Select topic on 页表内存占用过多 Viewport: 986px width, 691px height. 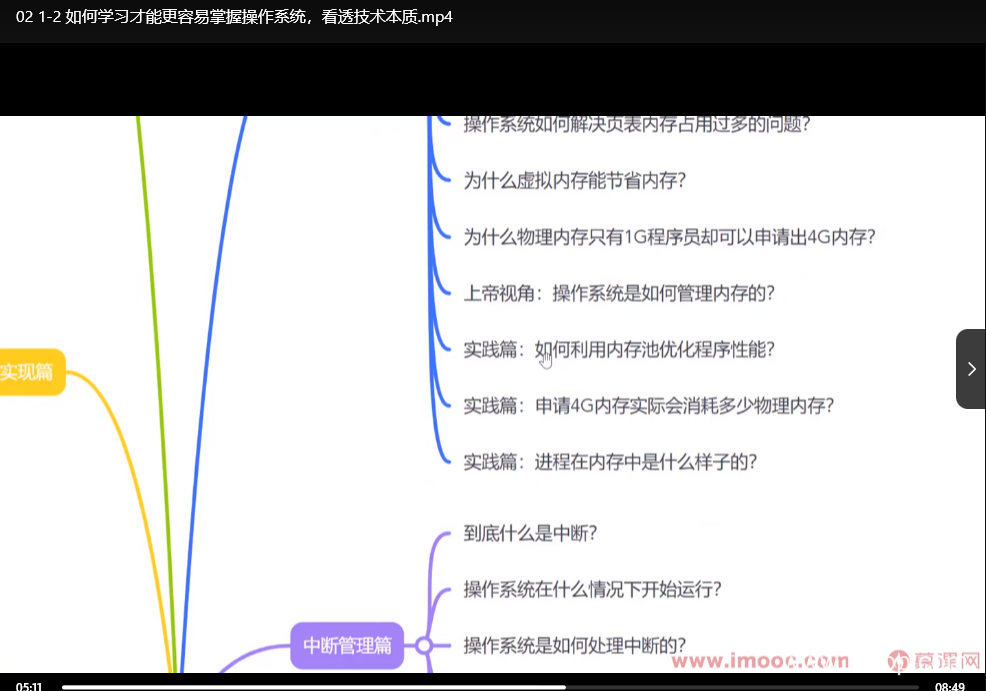[x=636, y=125]
